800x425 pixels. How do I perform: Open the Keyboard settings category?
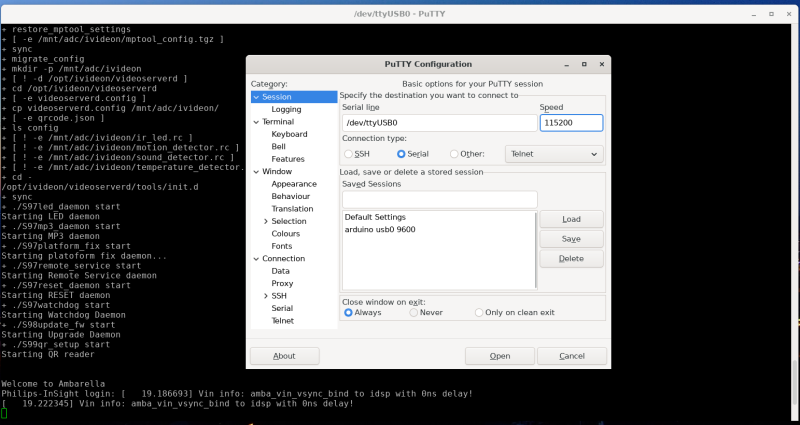(x=289, y=134)
